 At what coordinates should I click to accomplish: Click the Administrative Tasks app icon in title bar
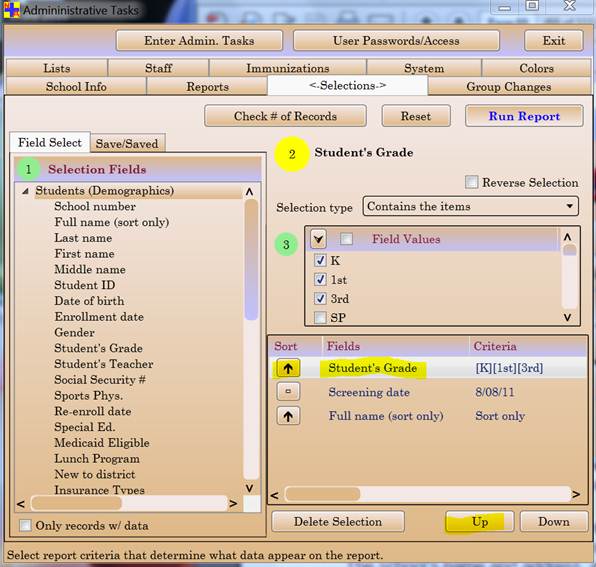click(x=11, y=10)
